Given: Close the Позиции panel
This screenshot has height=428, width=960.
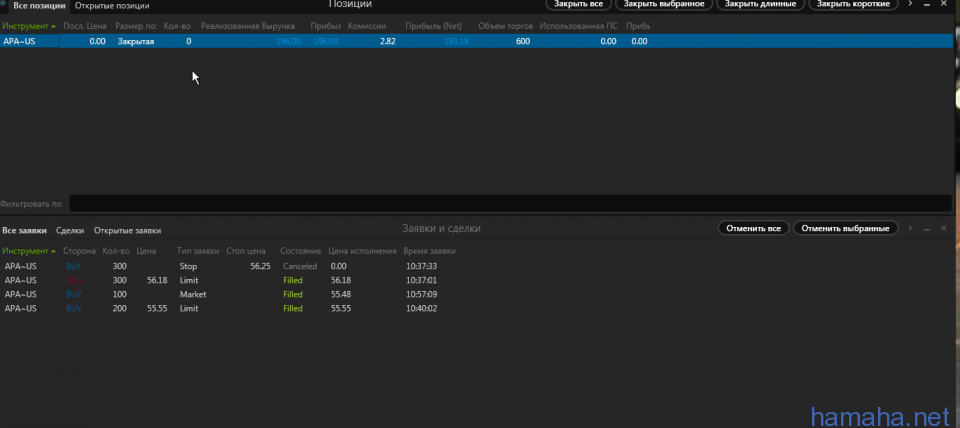Looking at the screenshot, I should tap(943, 4).
